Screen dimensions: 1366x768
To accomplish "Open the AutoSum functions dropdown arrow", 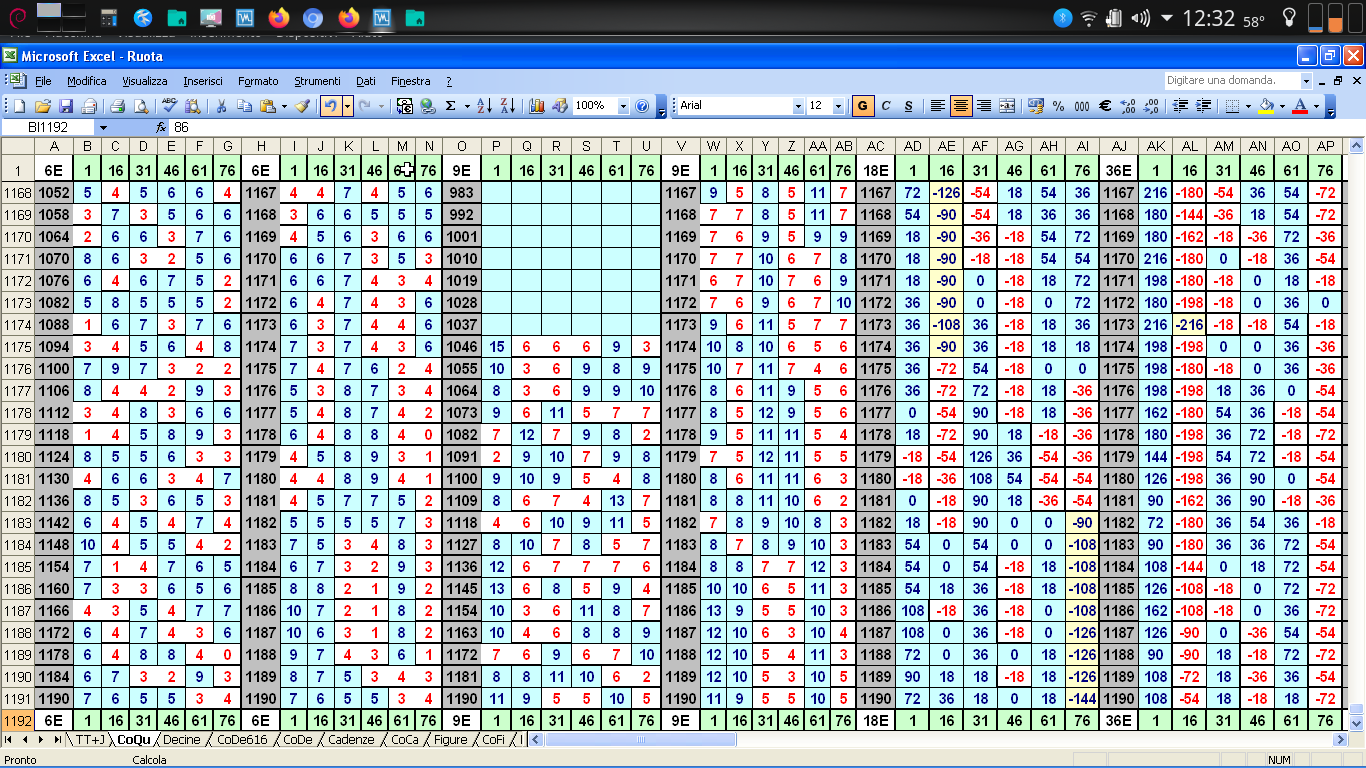I will pyautogui.click(x=466, y=105).
